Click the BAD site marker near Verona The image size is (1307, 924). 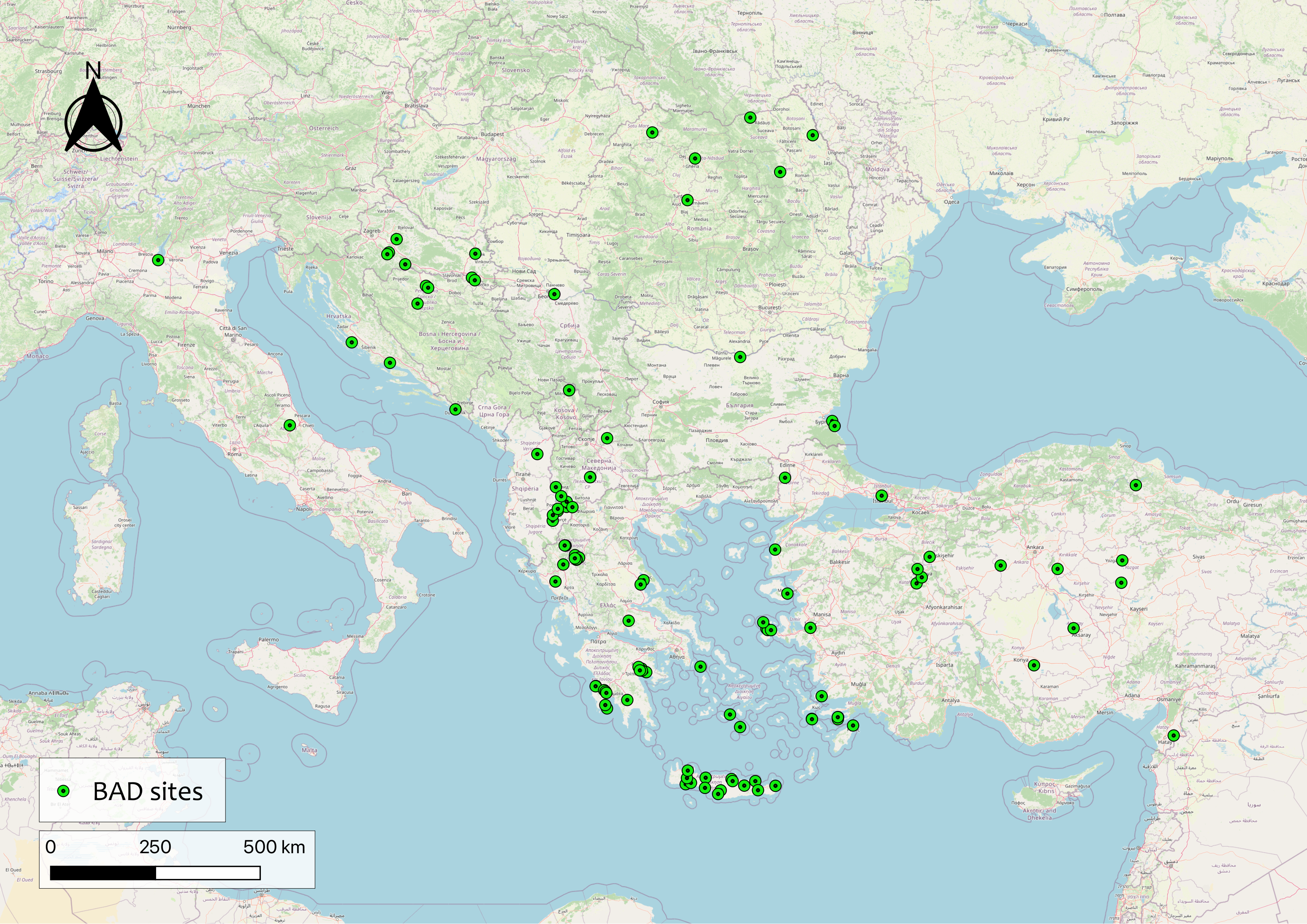pos(158,259)
